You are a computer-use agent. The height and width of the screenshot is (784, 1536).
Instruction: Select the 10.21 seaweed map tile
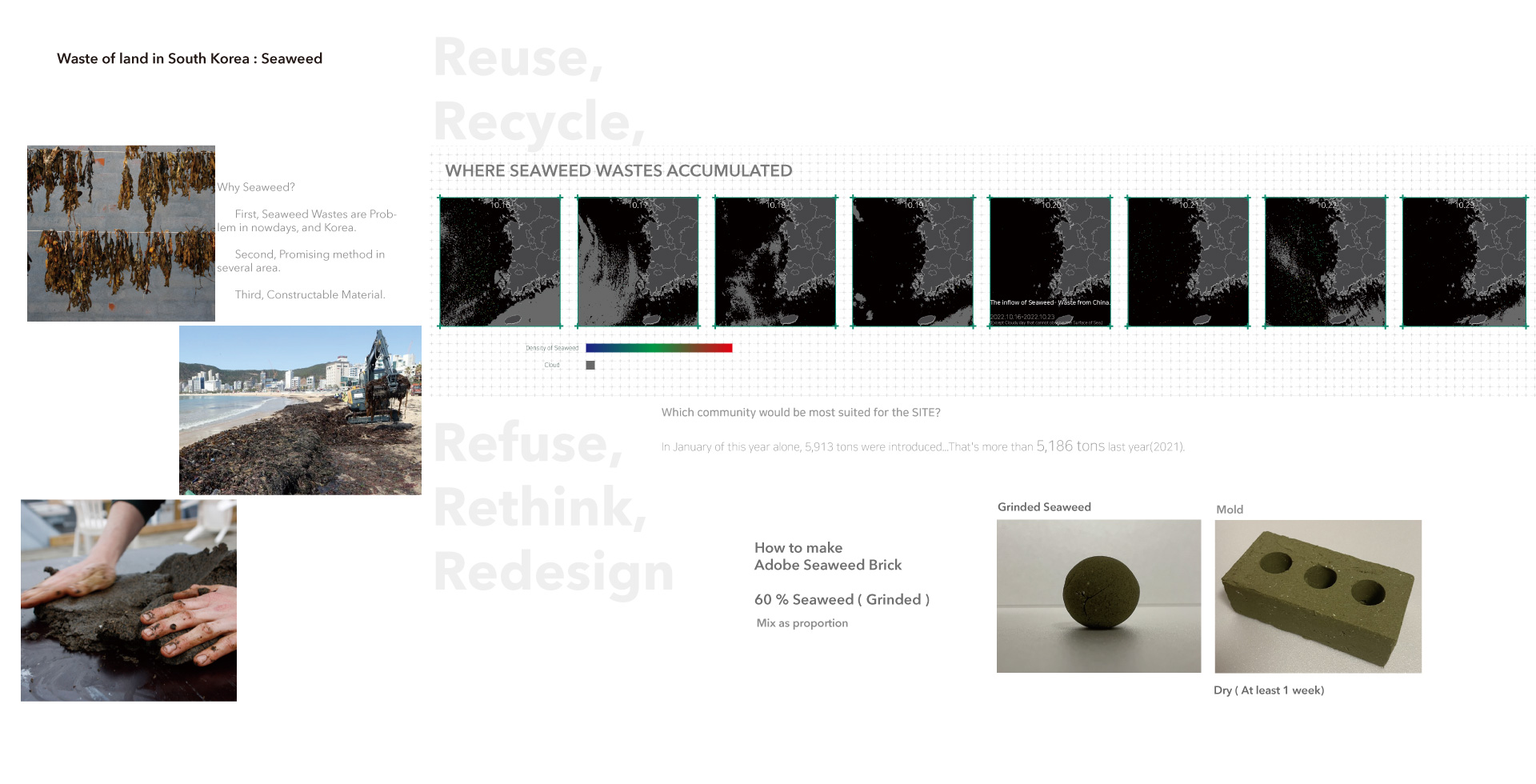coord(1188,262)
